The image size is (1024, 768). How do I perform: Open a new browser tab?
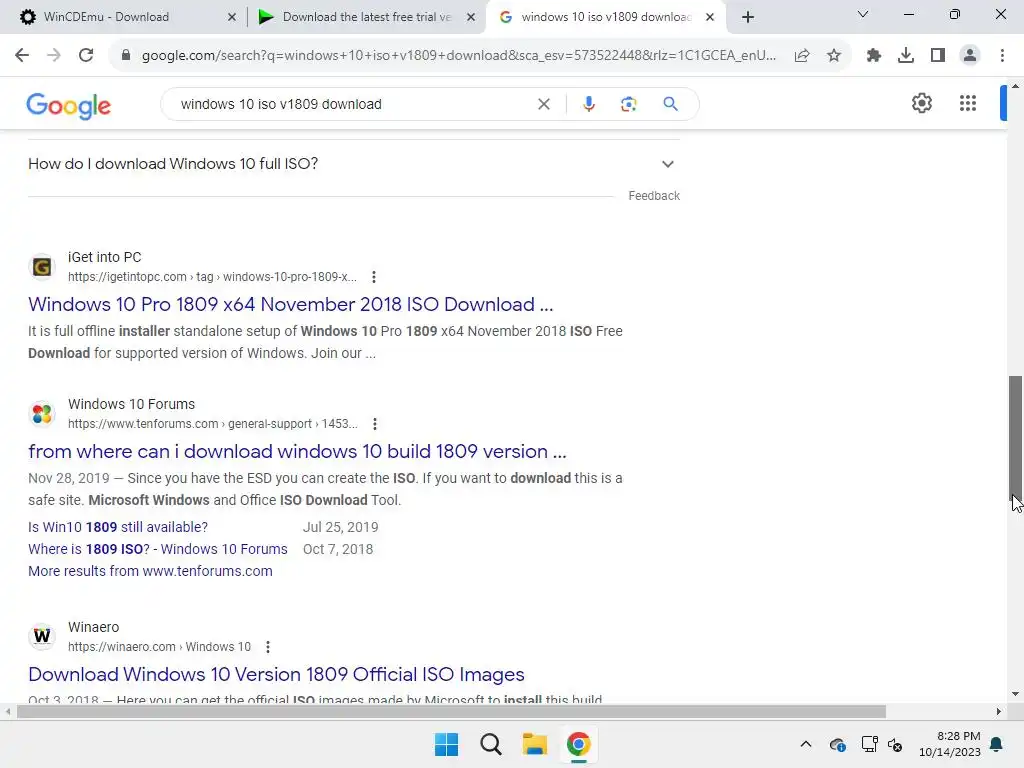click(x=748, y=17)
